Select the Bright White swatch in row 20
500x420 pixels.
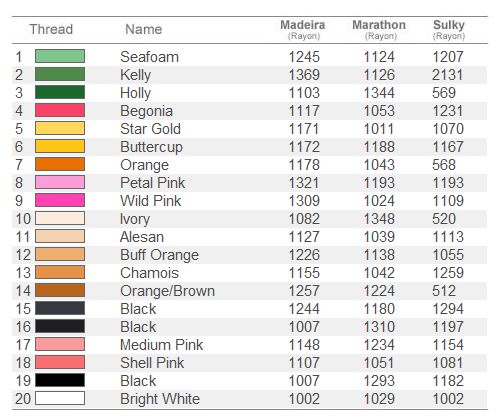(x=60, y=398)
